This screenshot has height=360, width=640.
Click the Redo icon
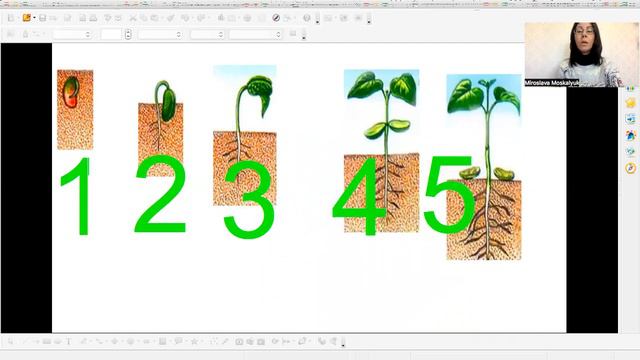(201, 18)
